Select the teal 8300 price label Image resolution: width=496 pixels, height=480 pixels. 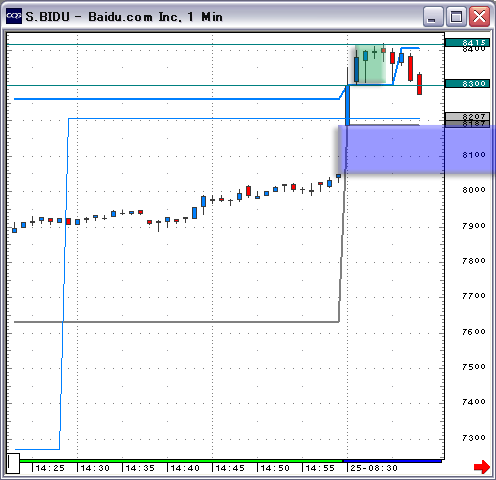[467, 83]
